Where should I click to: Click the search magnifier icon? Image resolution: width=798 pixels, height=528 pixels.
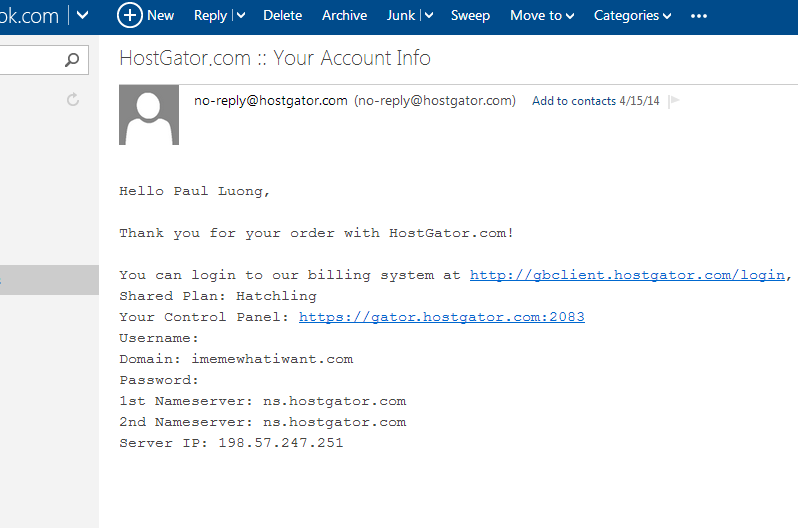pos(72,60)
